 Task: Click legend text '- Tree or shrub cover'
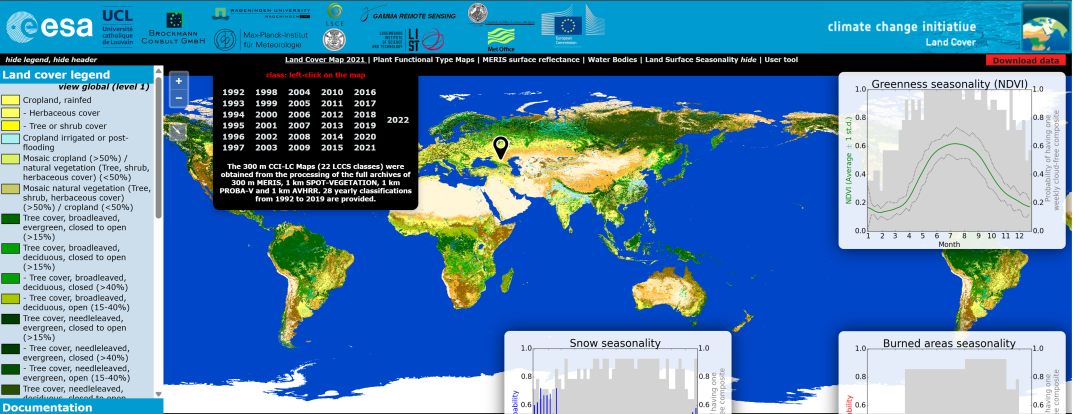(65, 126)
